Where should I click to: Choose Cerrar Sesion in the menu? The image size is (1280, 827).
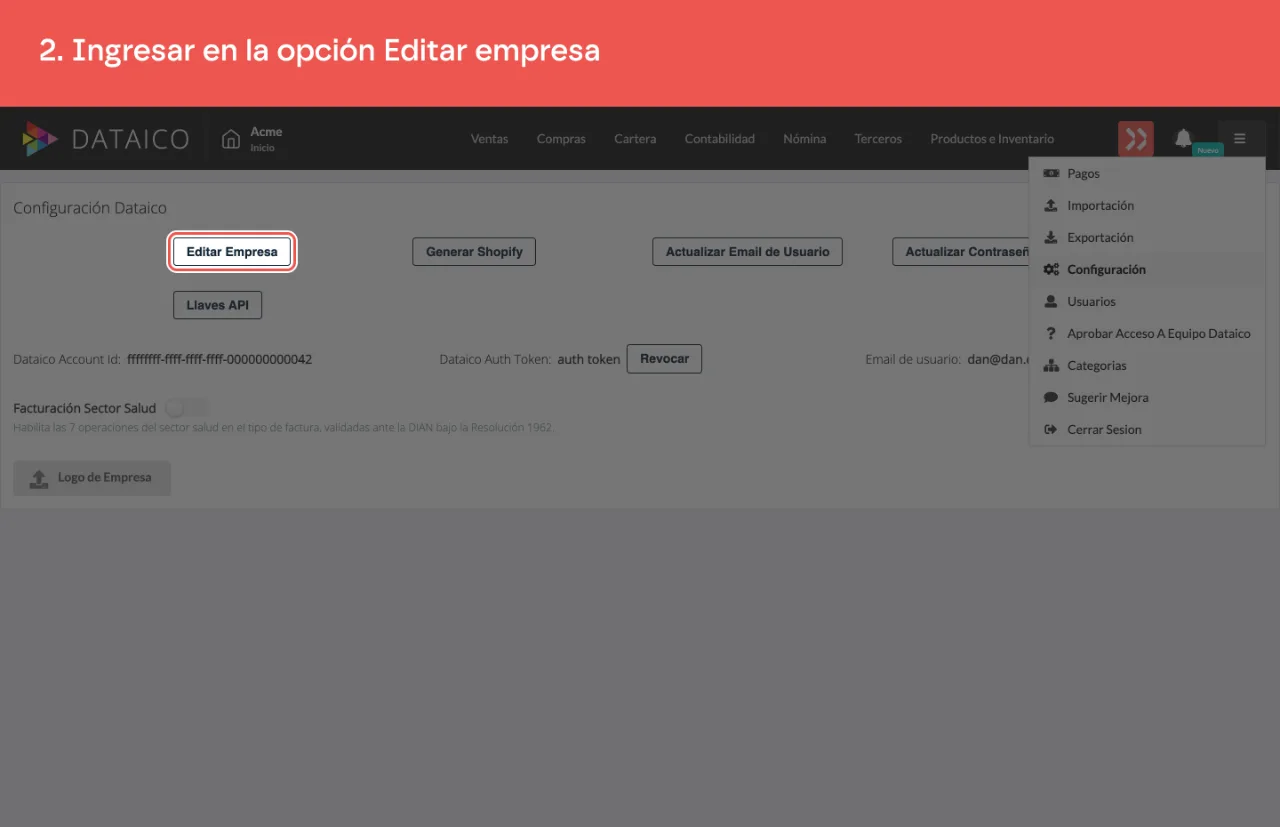(x=1147, y=429)
